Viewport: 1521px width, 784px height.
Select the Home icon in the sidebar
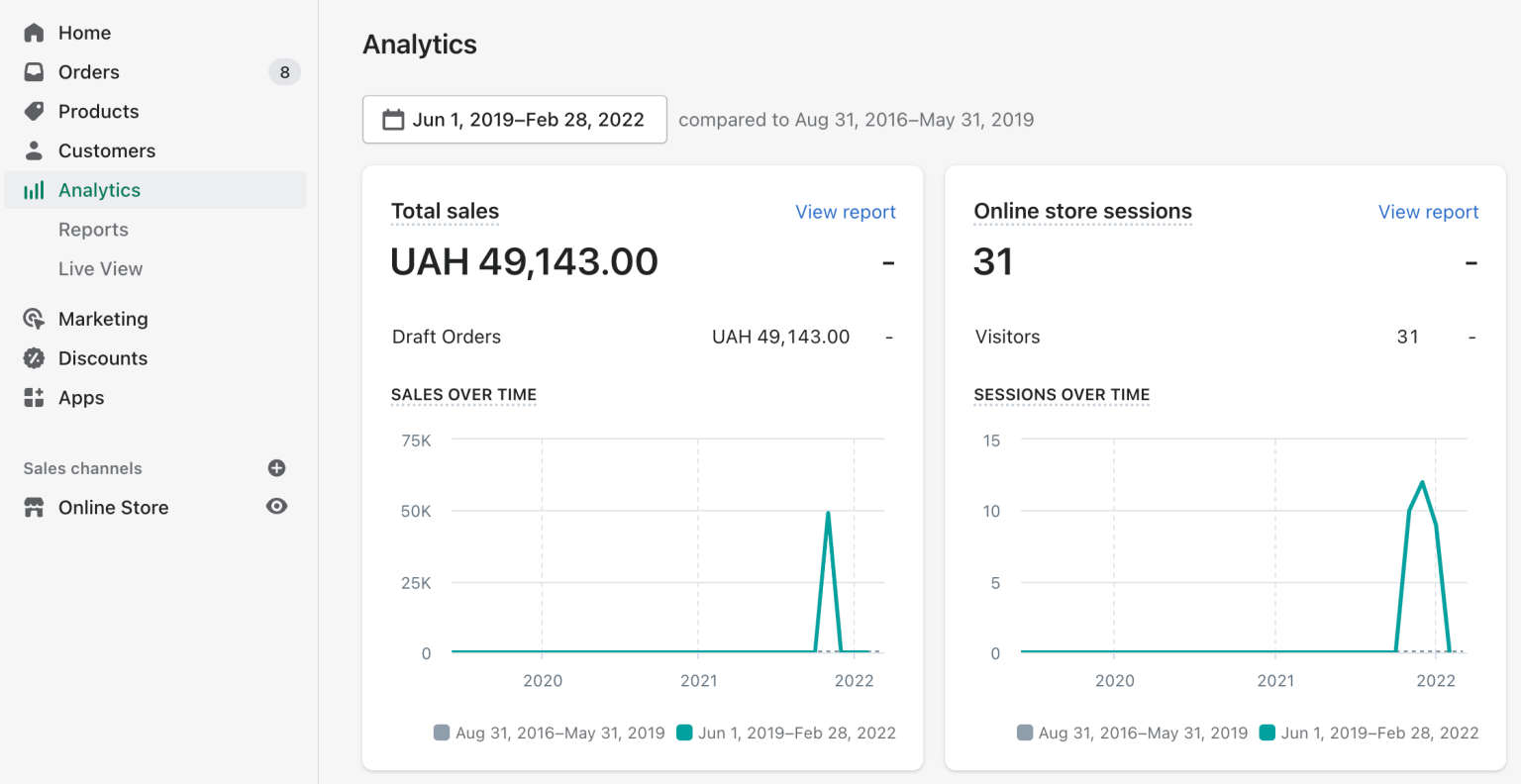34,32
